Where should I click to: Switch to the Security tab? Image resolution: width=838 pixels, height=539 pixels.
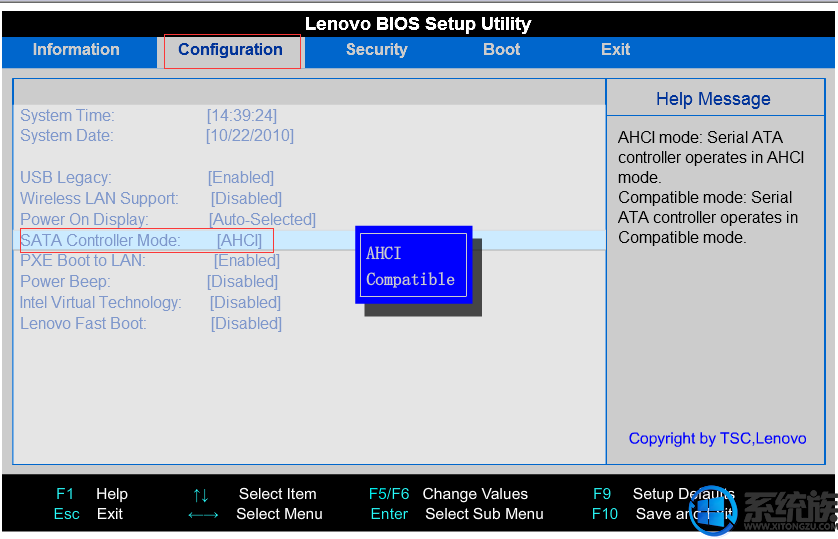point(377,50)
